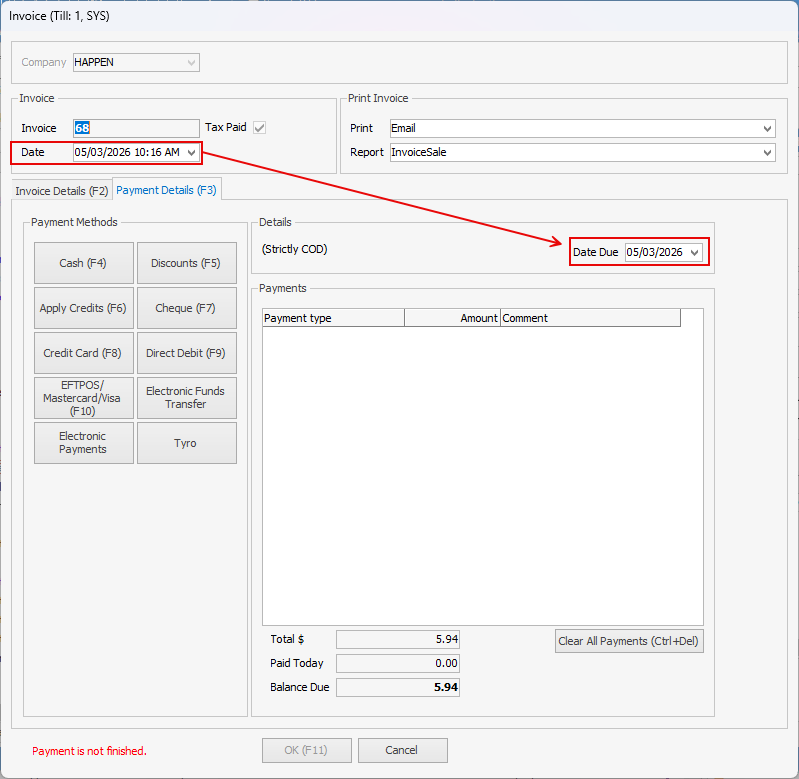Choose Cash (F4) payment method

[x=84, y=263]
